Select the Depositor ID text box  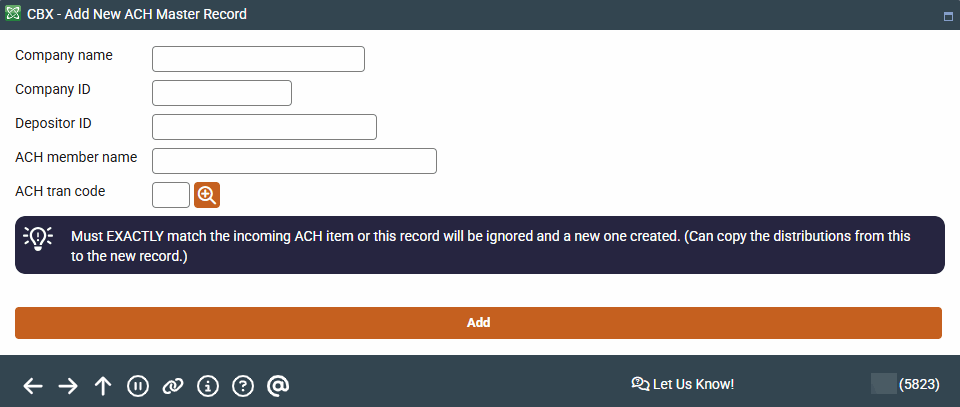pos(264,127)
